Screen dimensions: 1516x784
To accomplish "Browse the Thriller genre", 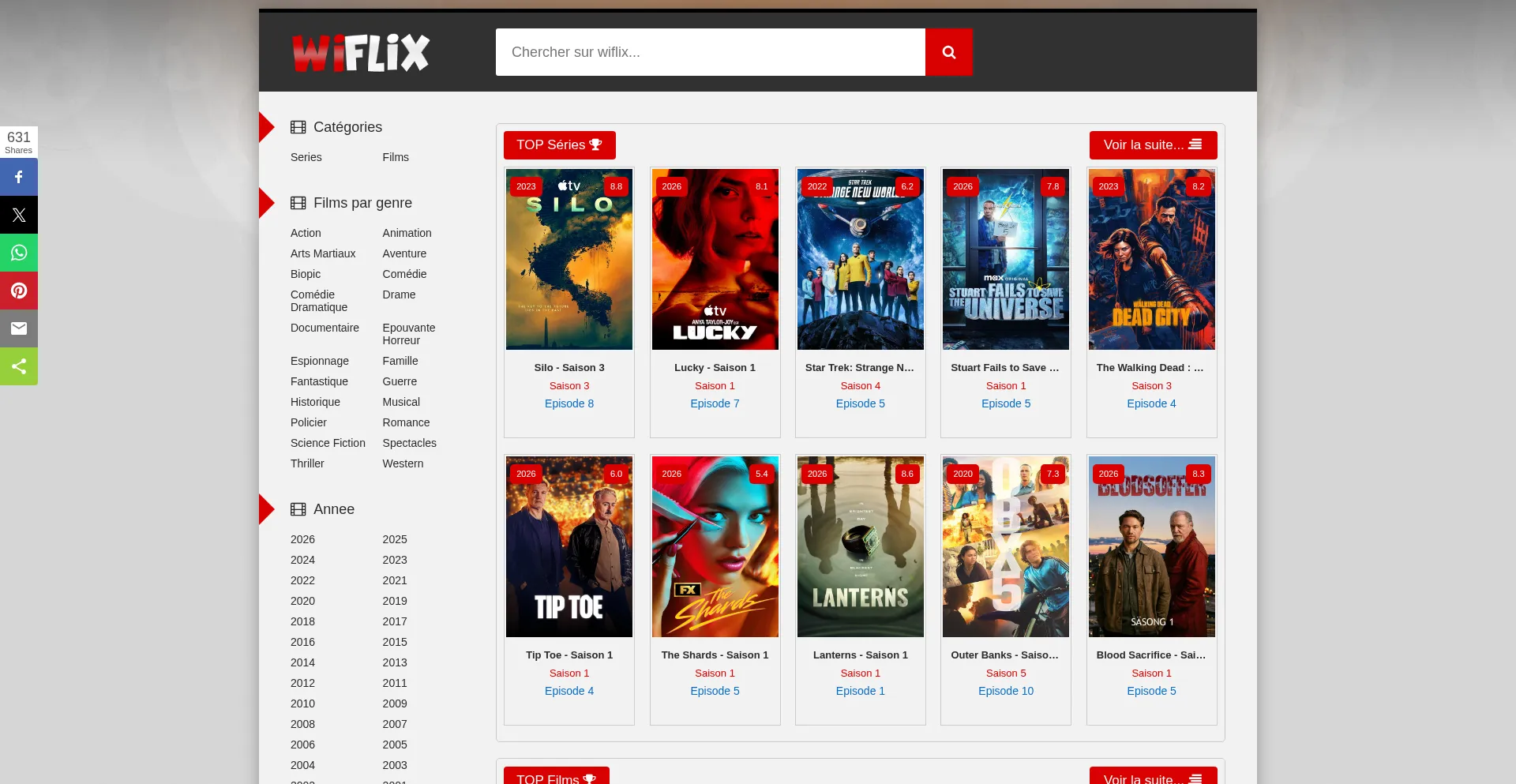I will coord(307,463).
